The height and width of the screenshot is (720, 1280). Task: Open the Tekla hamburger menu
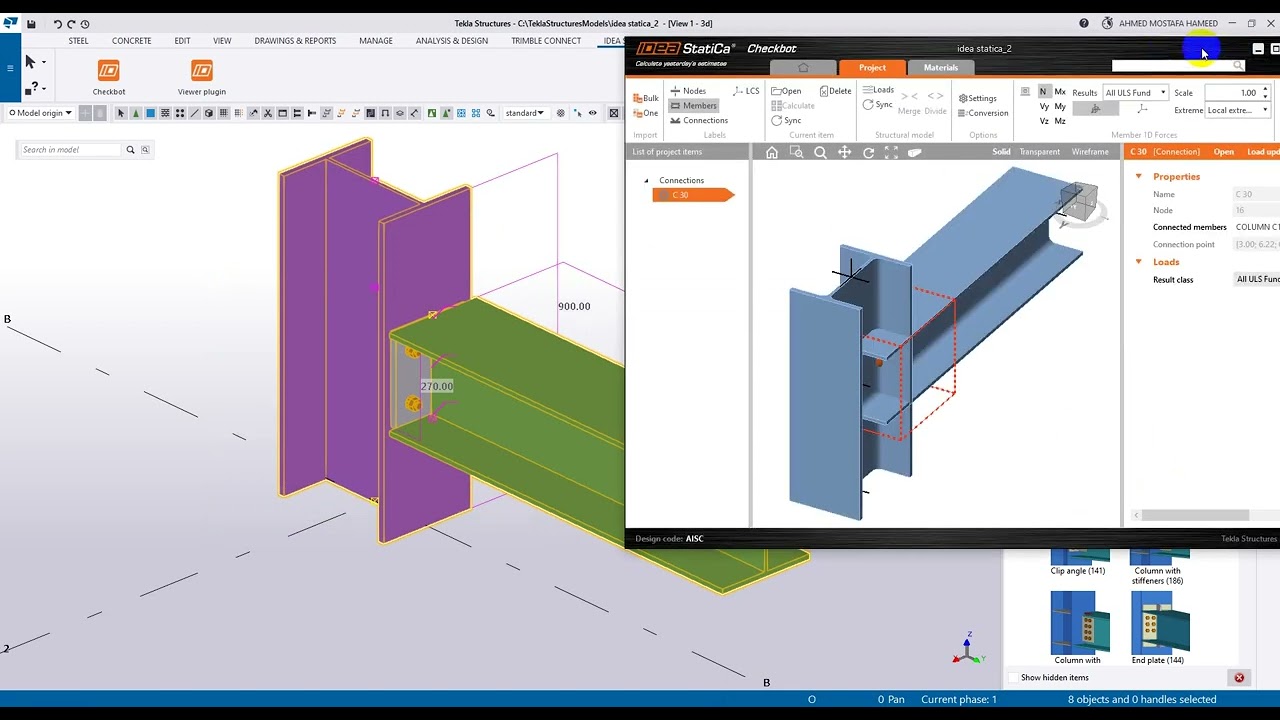[10, 68]
